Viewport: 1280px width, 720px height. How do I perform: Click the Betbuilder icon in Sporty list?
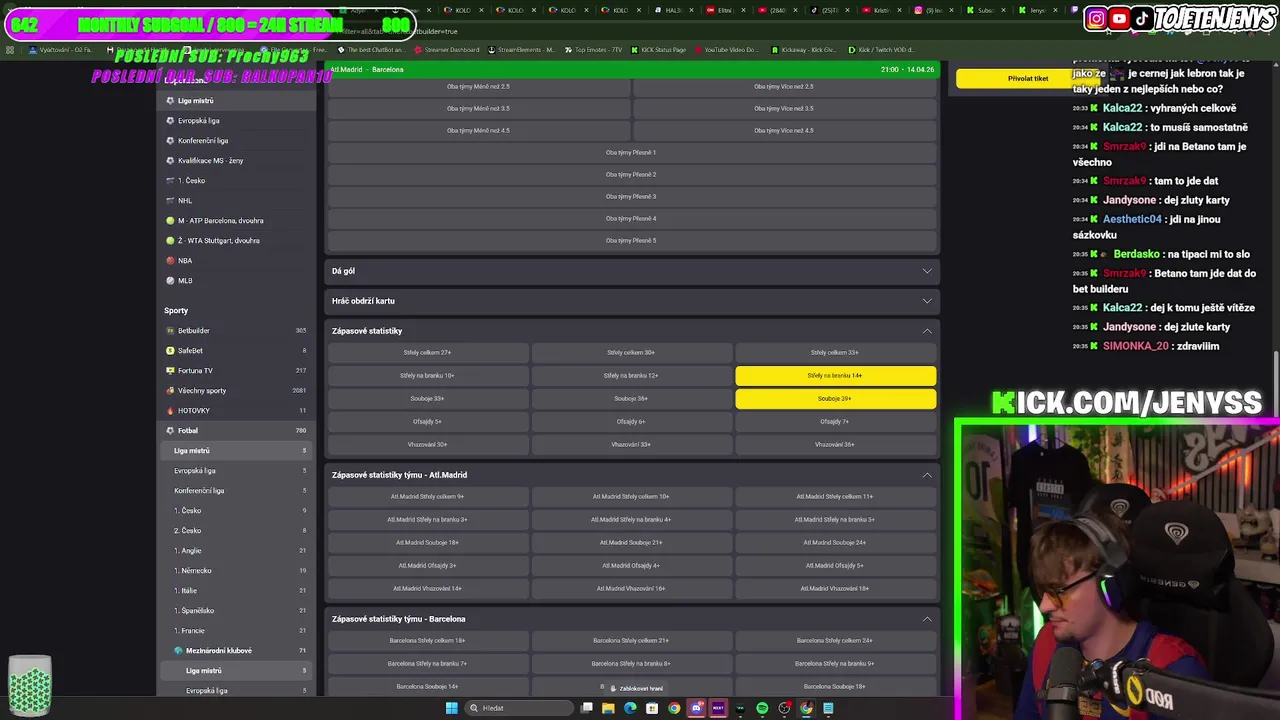pyautogui.click(x=170, y=331)
